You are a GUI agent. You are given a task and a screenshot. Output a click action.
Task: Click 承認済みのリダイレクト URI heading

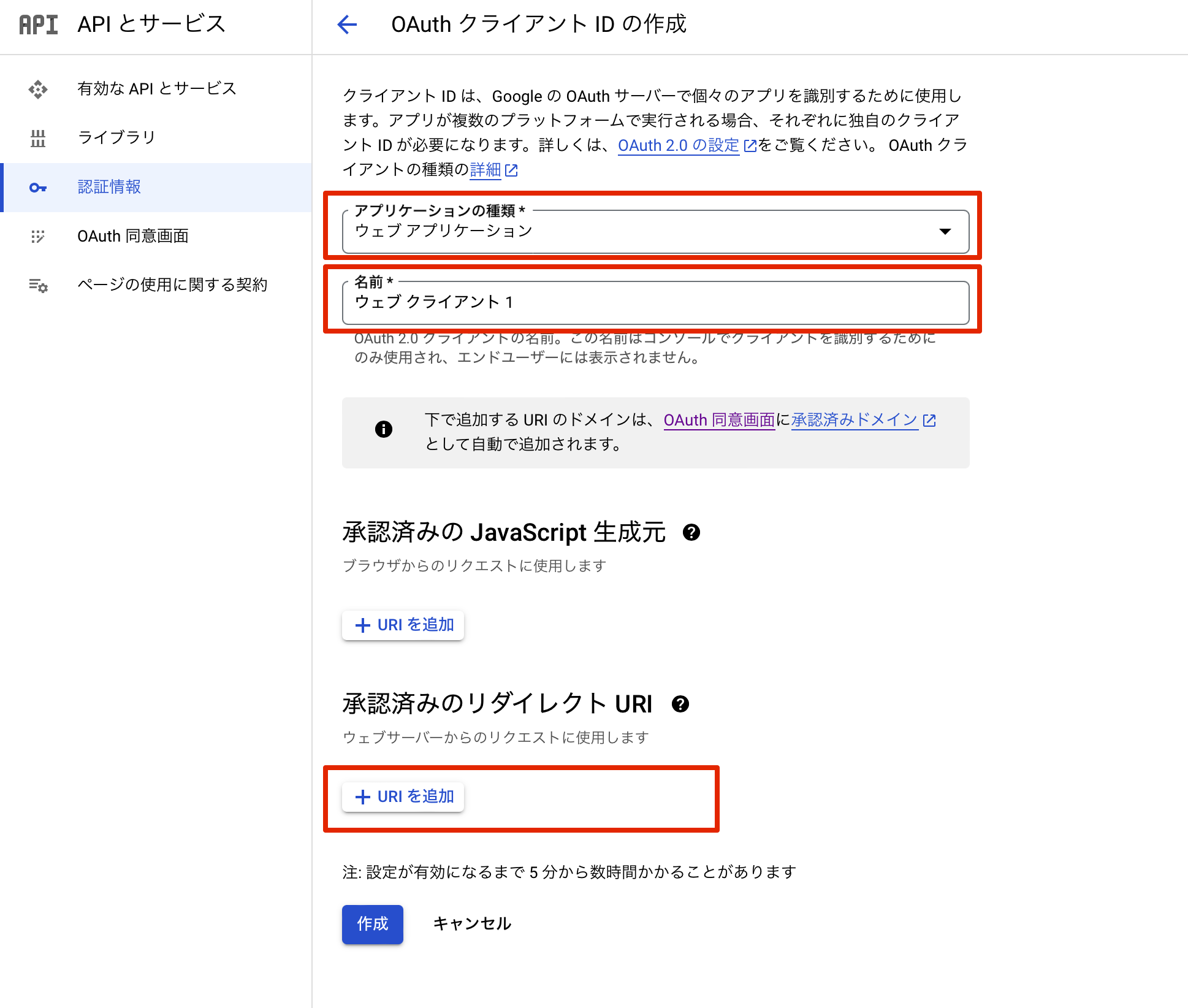click(x=497, y=704)
